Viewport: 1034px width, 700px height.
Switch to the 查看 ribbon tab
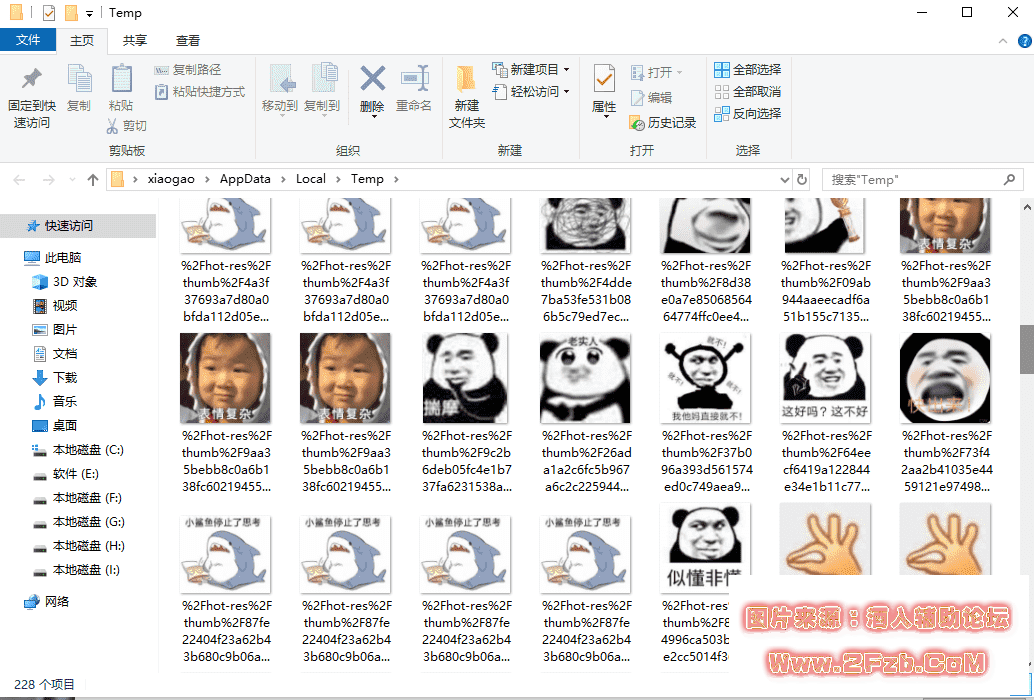coord(188,41)
